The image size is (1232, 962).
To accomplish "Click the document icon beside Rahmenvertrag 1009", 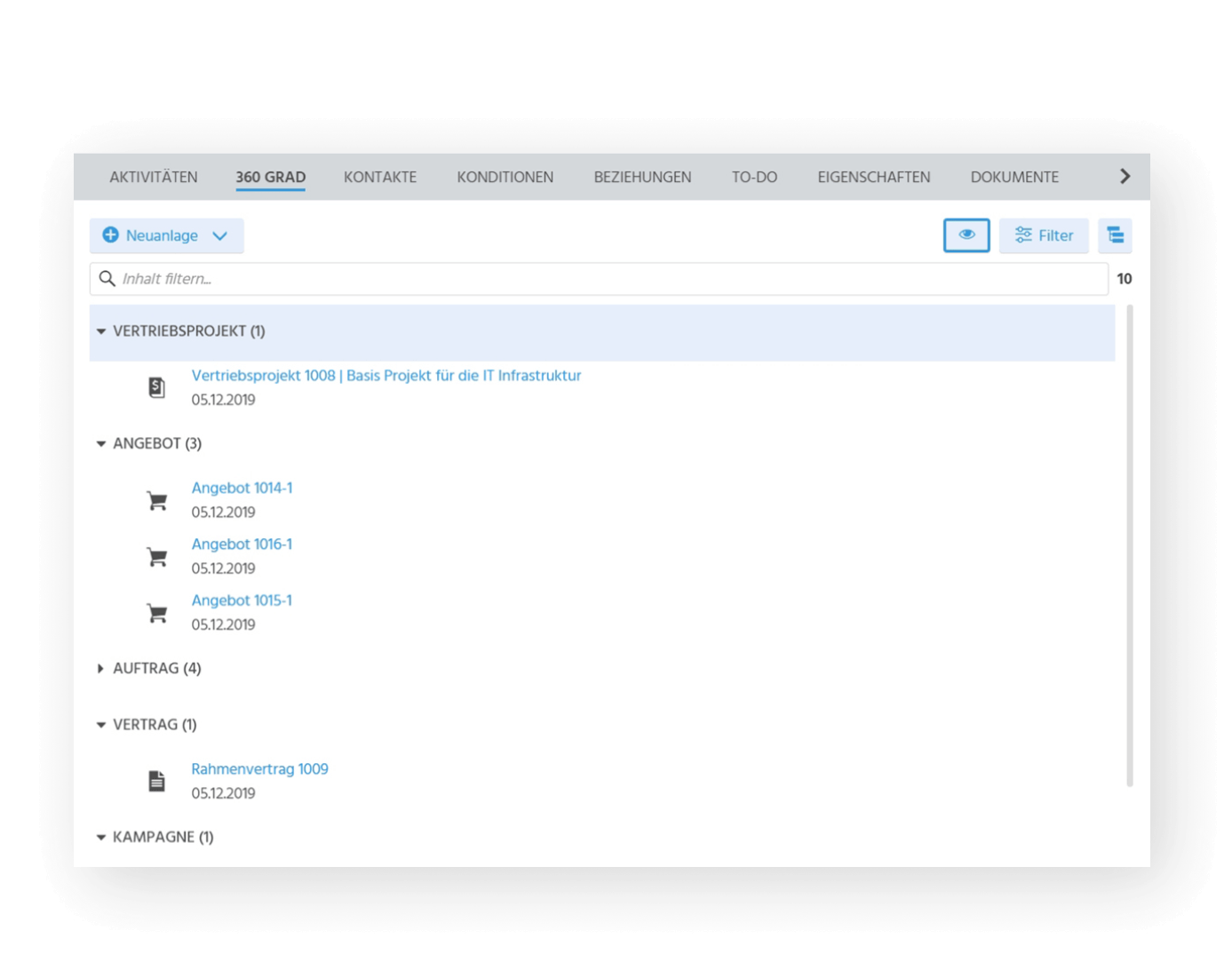I will click(x=156, y=781).
